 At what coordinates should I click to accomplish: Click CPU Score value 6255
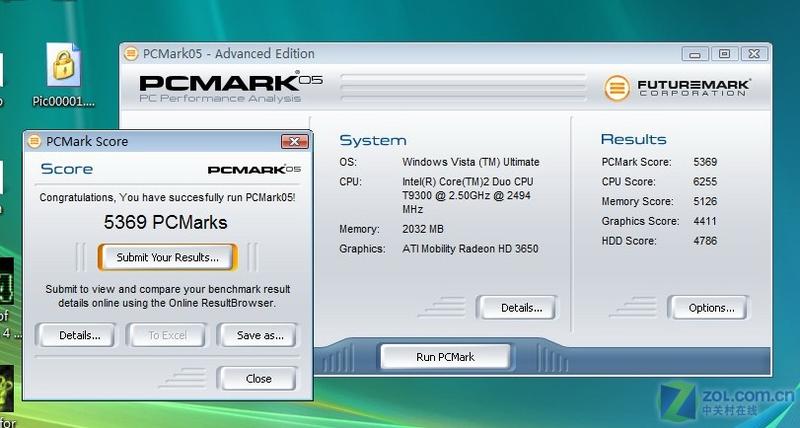click(x=705, y=182)
